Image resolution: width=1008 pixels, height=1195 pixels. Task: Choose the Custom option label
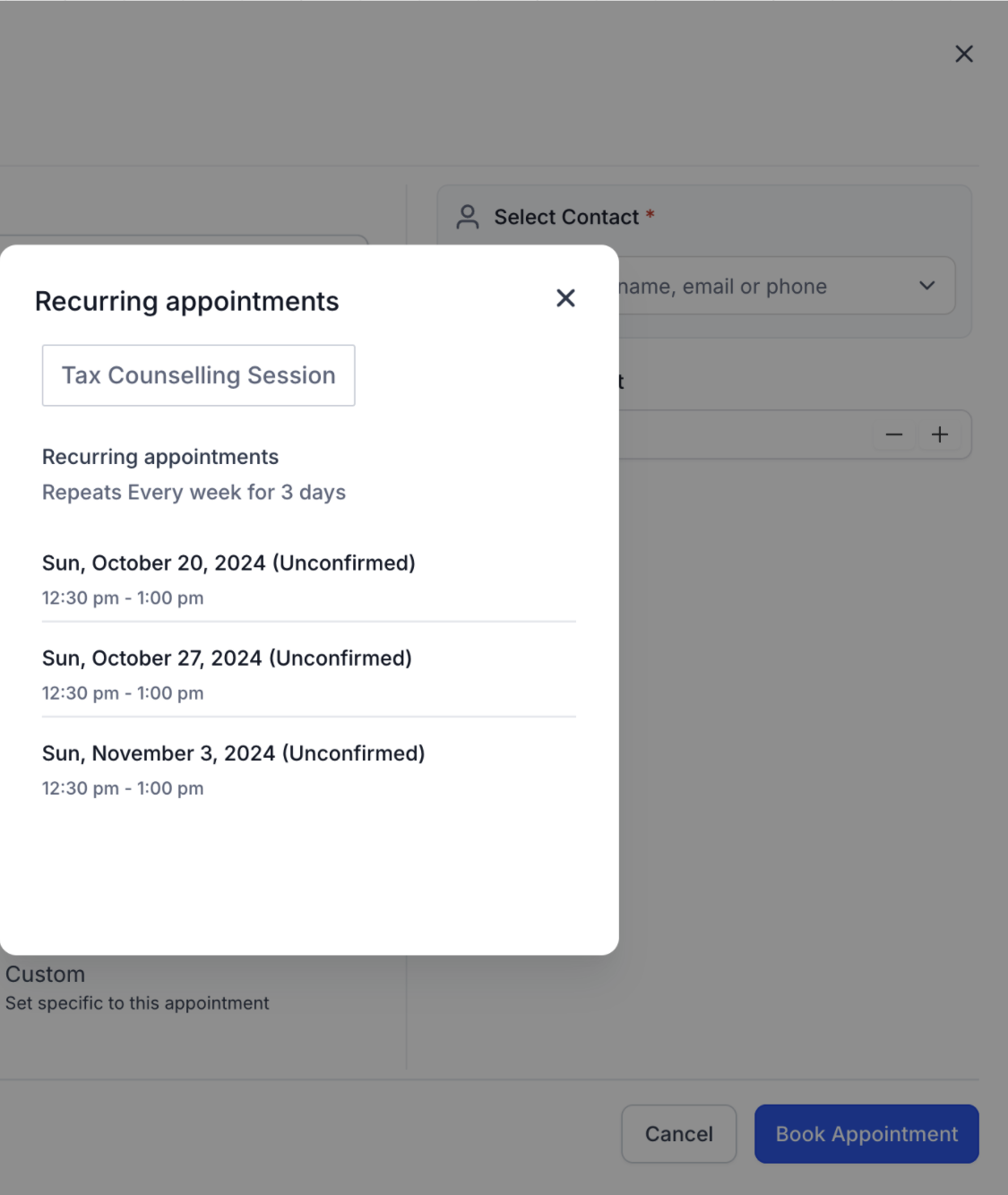(45, 974)
